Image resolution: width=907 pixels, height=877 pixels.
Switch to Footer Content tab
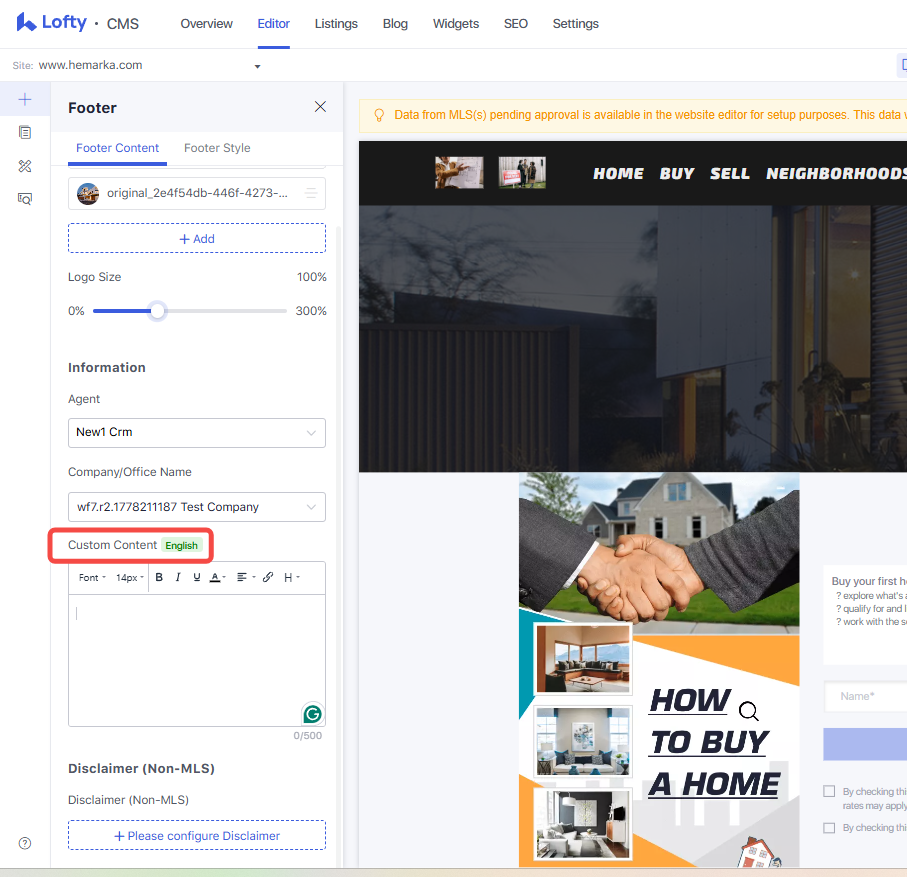[x=117, y=148]
